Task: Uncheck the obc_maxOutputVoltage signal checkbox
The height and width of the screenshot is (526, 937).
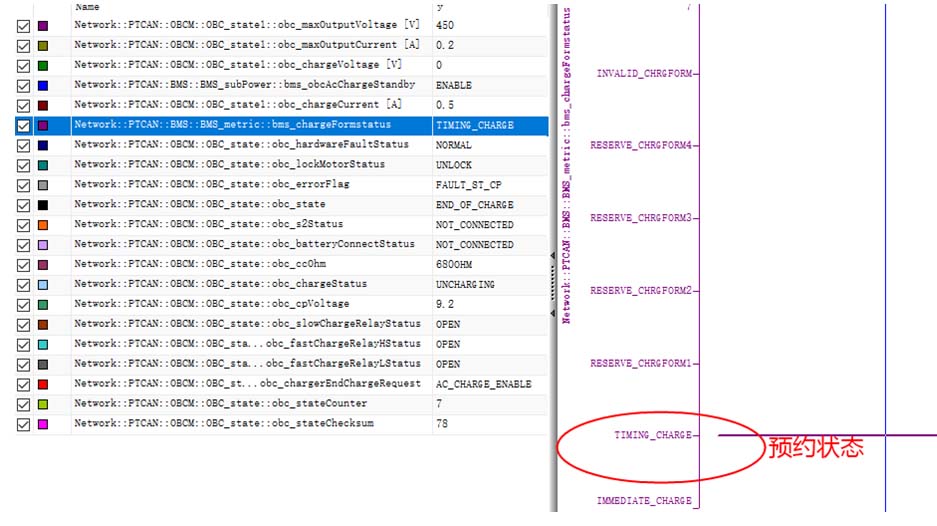Action: pyautogui.click(x=24, y=26)
